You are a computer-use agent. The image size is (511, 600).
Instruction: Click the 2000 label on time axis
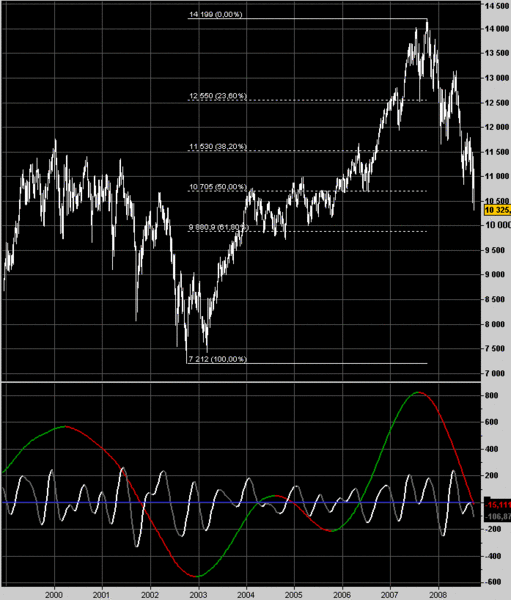pyautogui.click(x=54, y=595)
